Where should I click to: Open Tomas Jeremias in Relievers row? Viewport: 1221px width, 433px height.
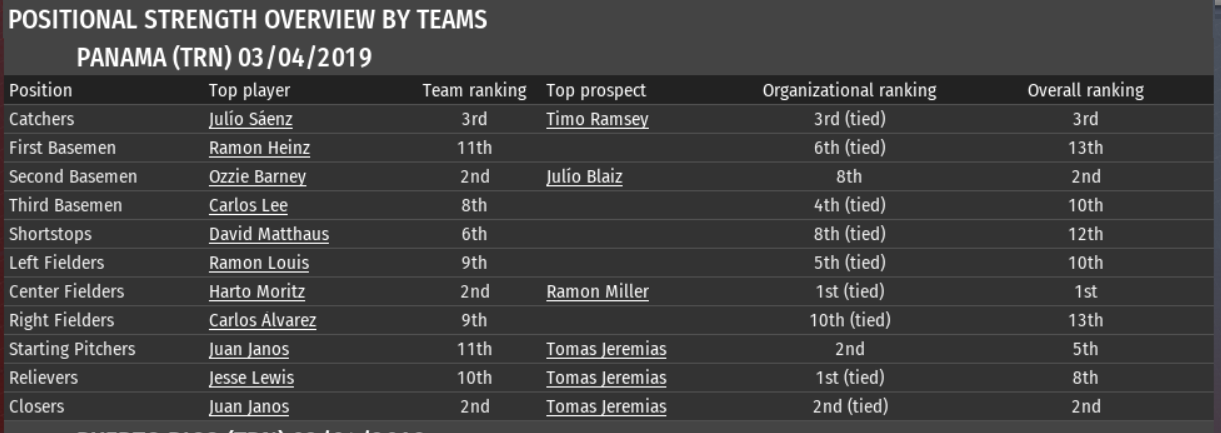pos(606,379)
